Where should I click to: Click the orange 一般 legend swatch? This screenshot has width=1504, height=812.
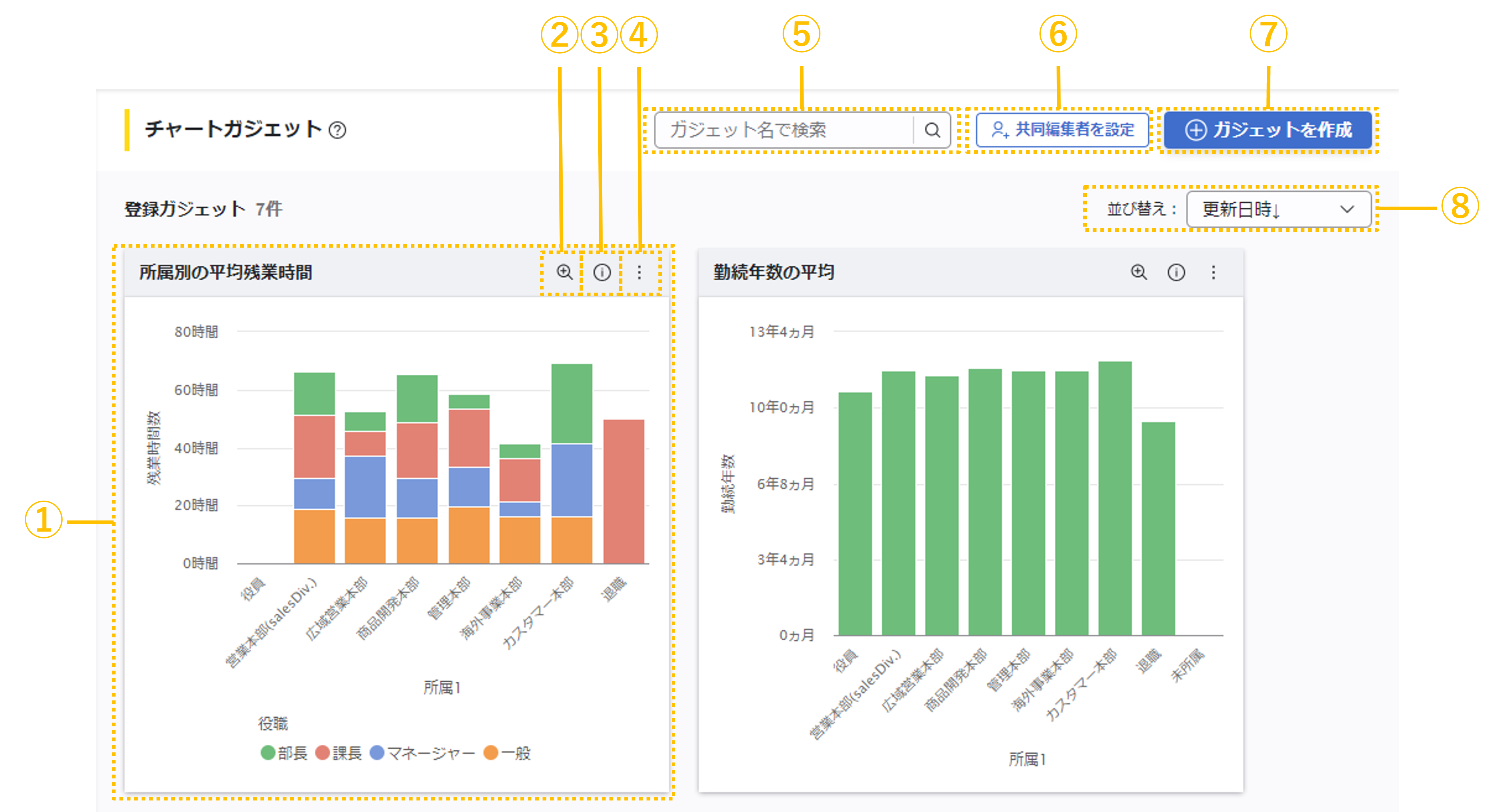491,753
